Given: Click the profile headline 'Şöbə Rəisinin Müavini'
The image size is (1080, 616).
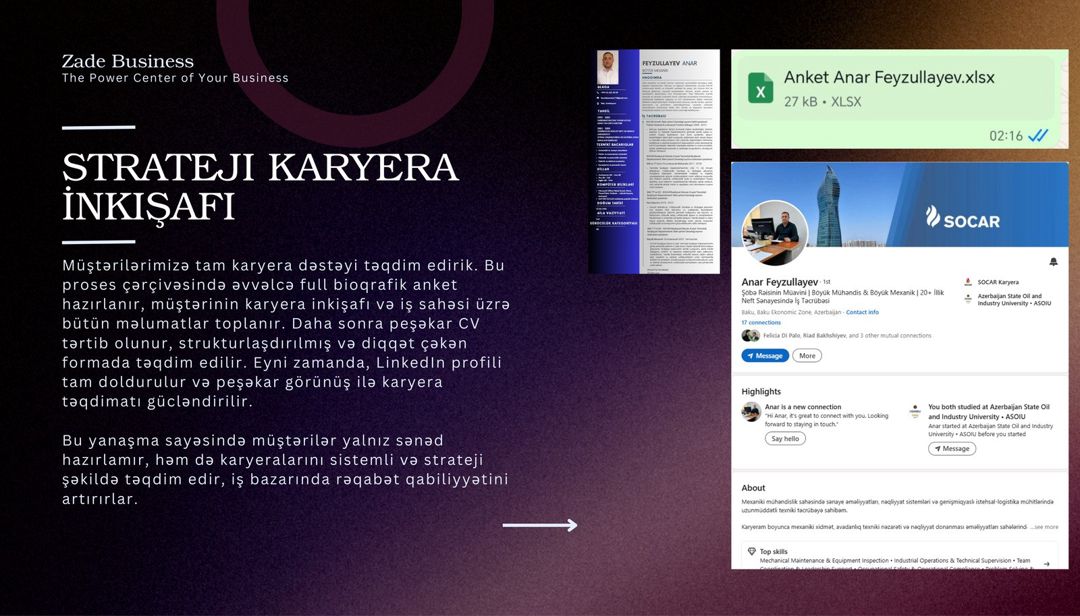Looking at the screenshot, I should [x=842, y=296].
